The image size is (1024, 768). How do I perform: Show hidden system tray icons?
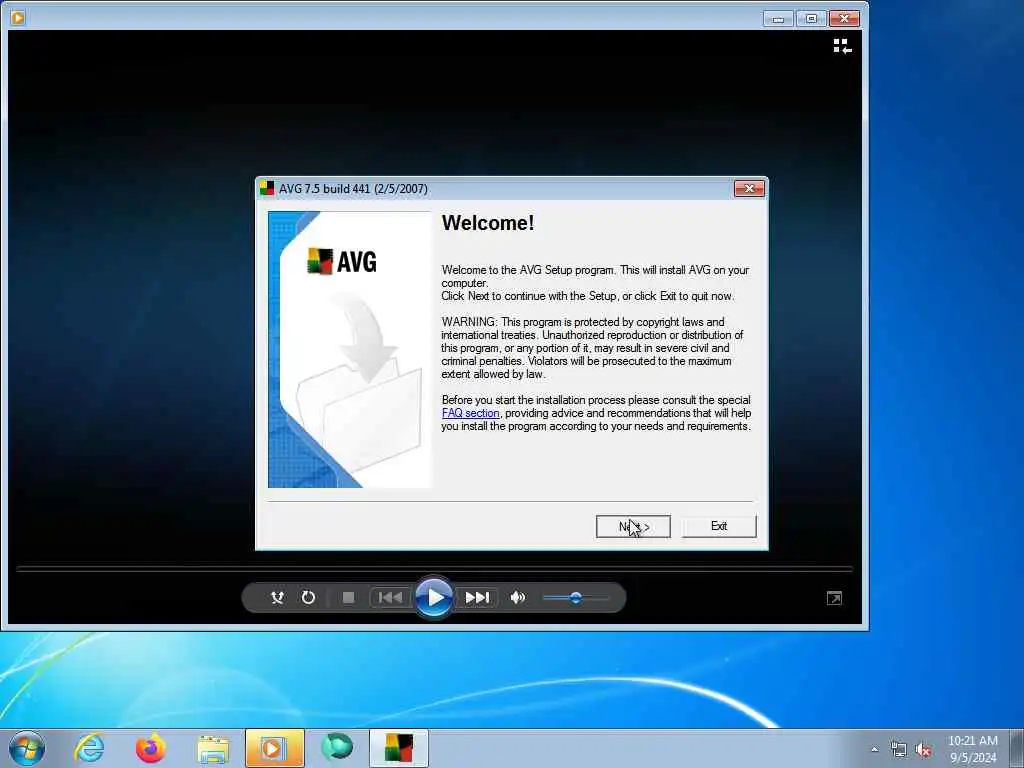coord(874,749)
